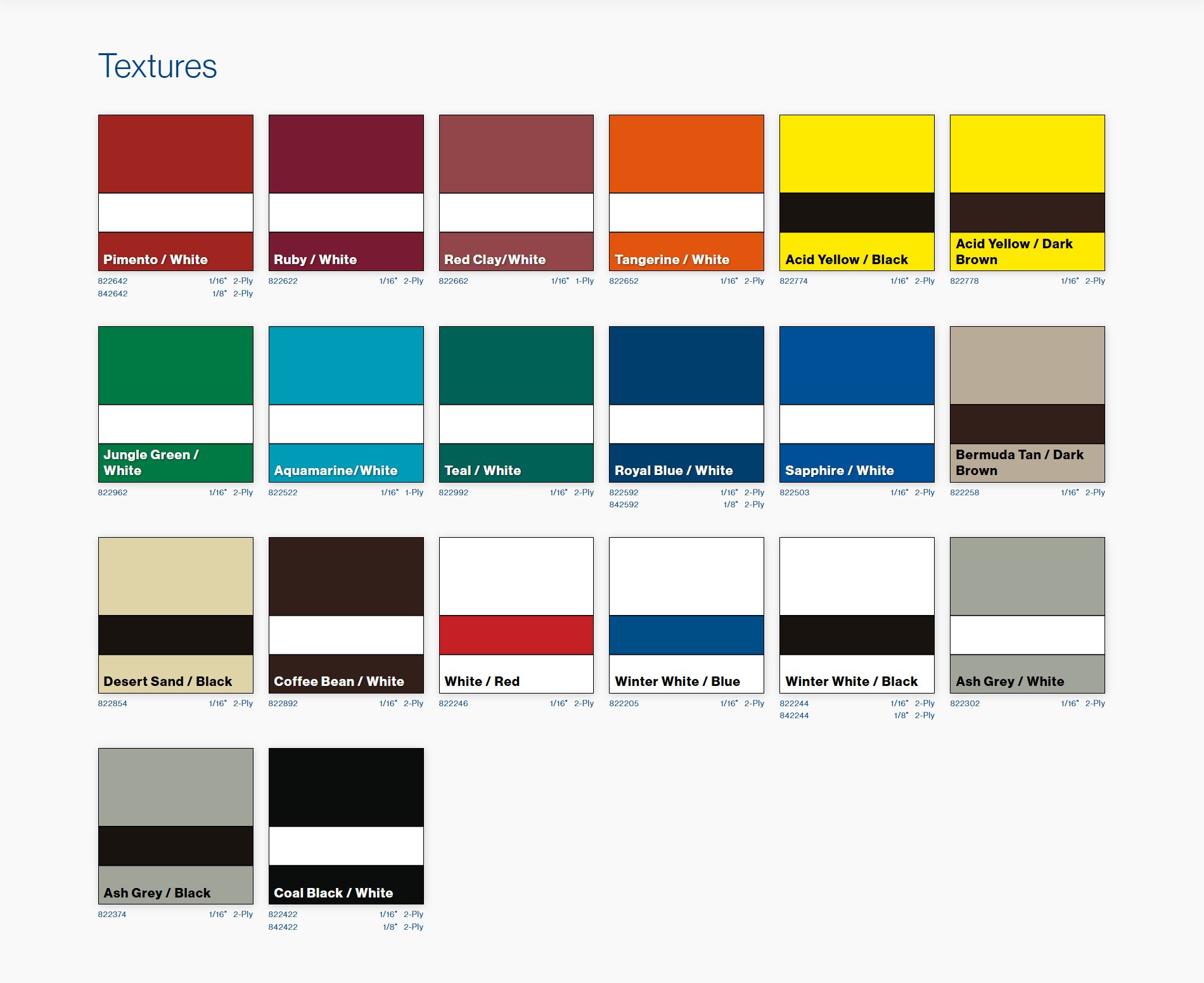Click product code 822503
Viewport: 1204px width, 983px height.
point(794,492)
